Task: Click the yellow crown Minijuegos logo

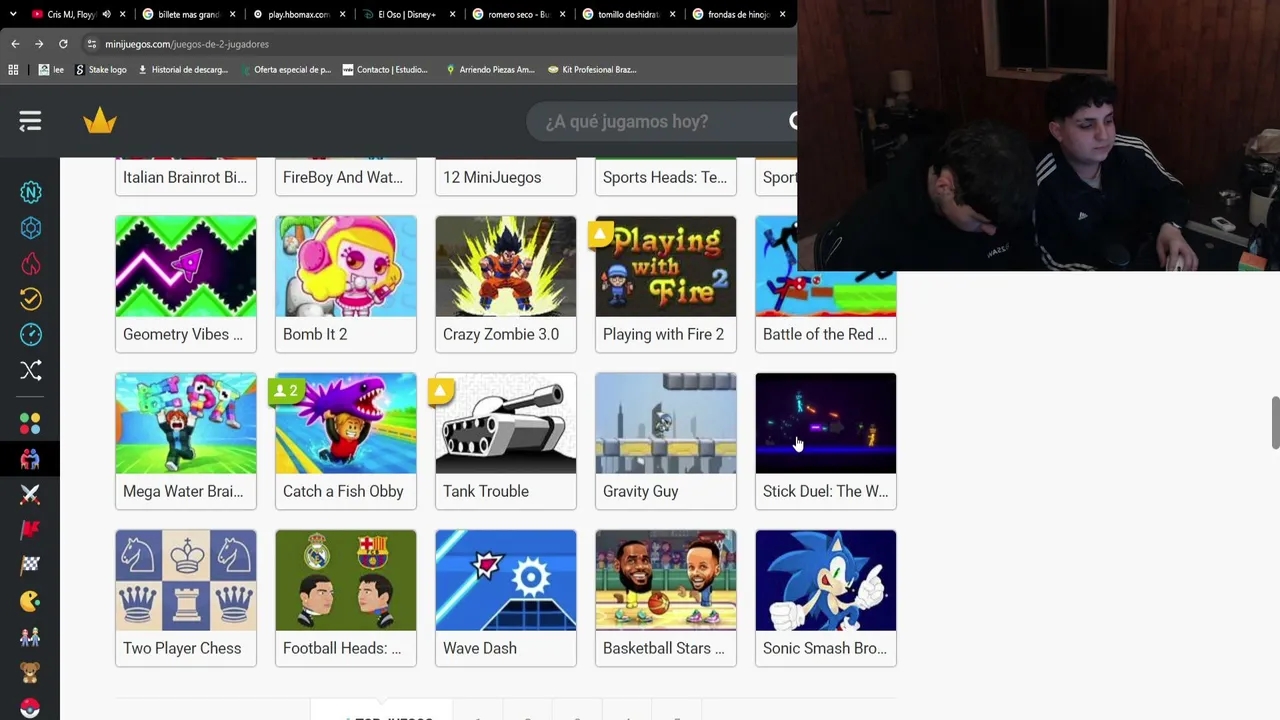Action: (x=100, y=121)
